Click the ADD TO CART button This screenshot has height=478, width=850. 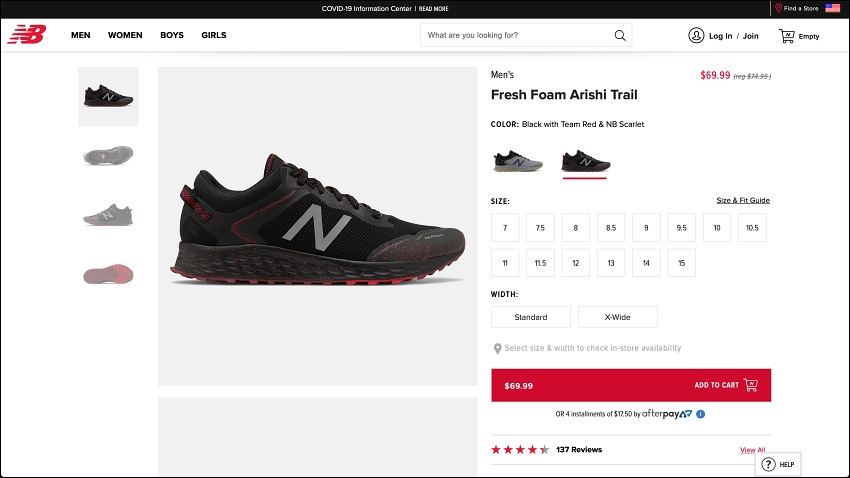click(631, 385)
